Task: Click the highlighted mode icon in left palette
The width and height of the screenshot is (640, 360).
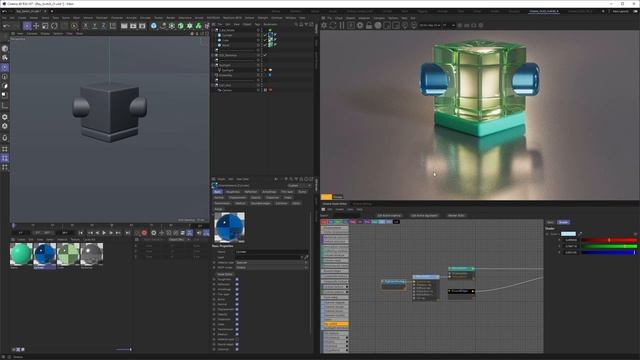Action: (4, 68)
